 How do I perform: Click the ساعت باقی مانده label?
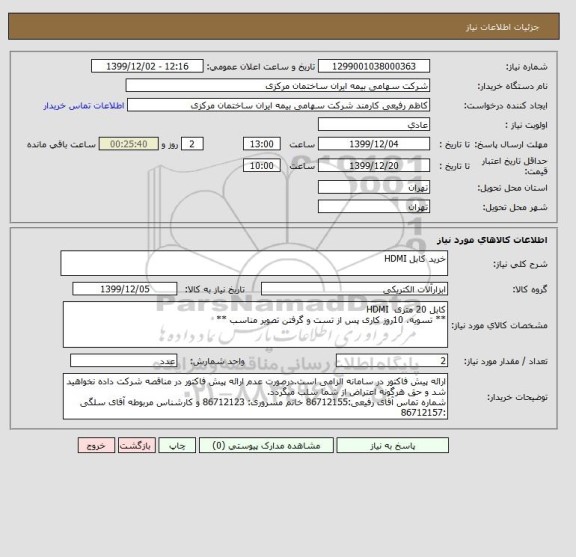click(61, 144)
